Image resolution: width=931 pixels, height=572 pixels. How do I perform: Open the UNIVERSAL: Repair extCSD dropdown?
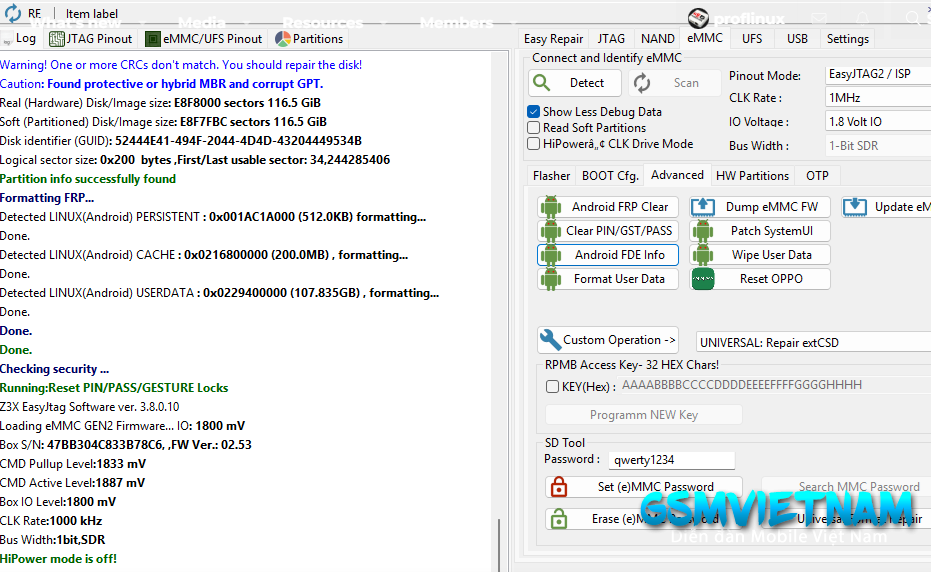[x=812, y=342]
